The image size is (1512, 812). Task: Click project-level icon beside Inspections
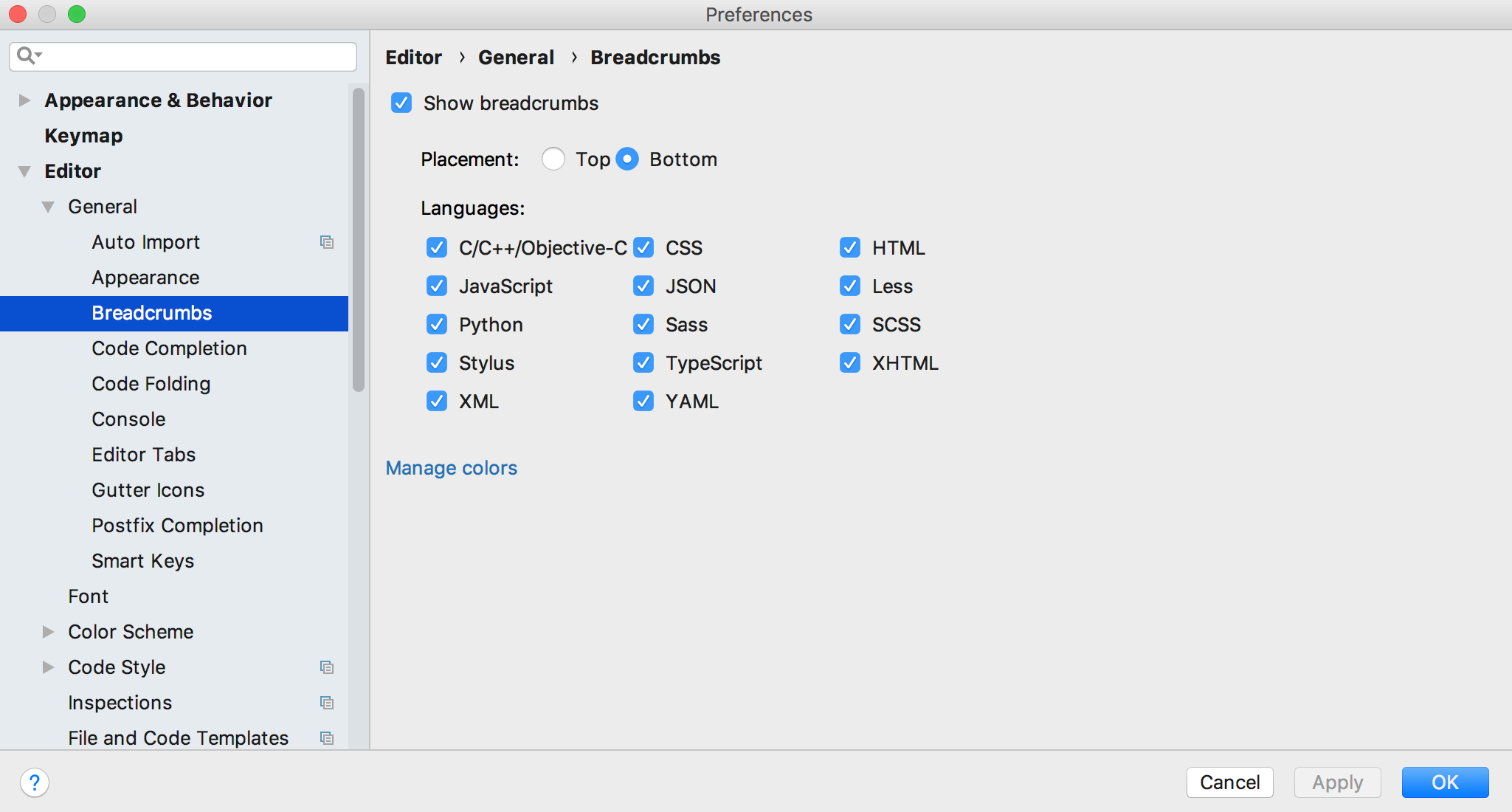click(327, 703)
